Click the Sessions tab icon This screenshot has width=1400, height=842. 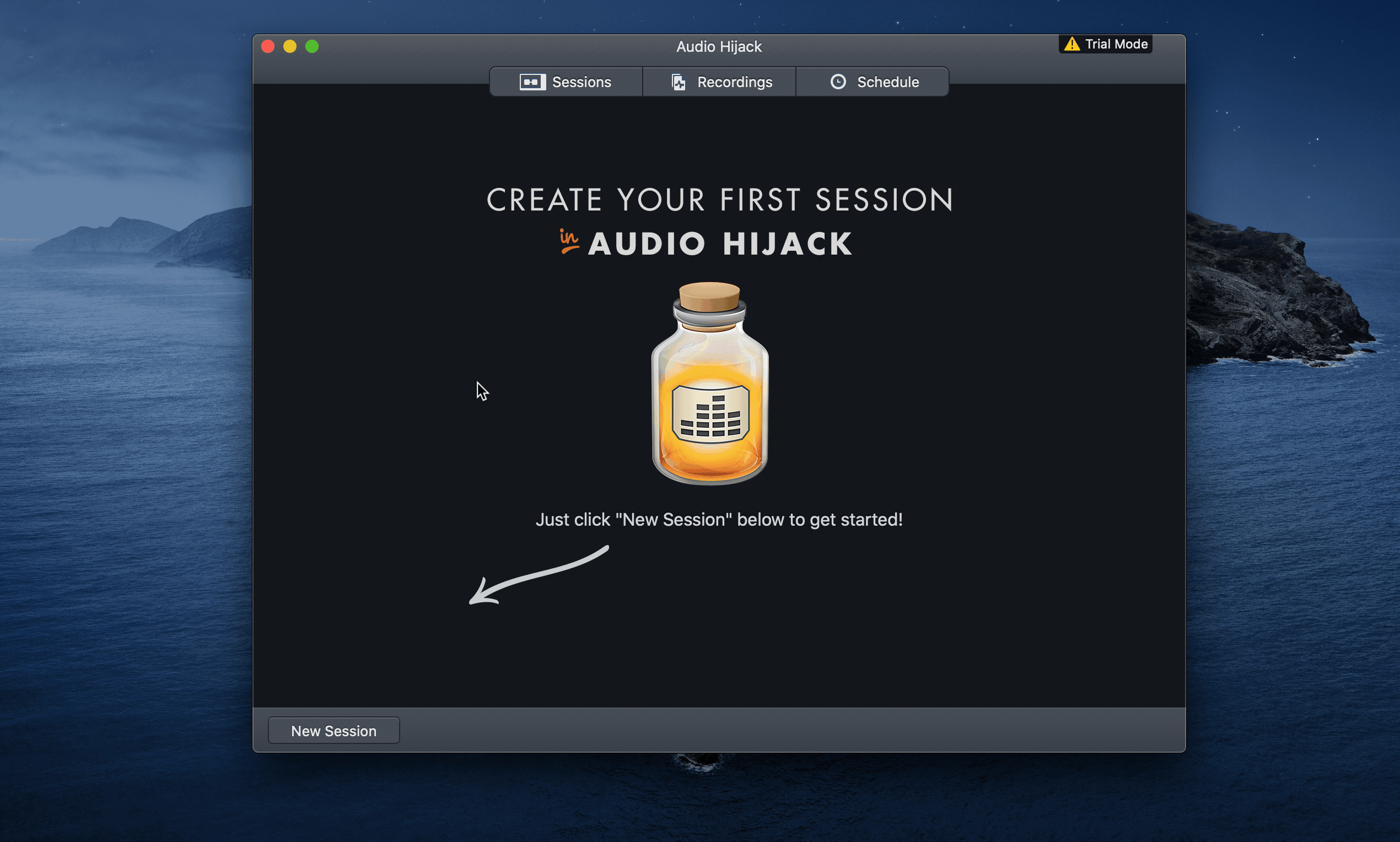pos(532,82)
